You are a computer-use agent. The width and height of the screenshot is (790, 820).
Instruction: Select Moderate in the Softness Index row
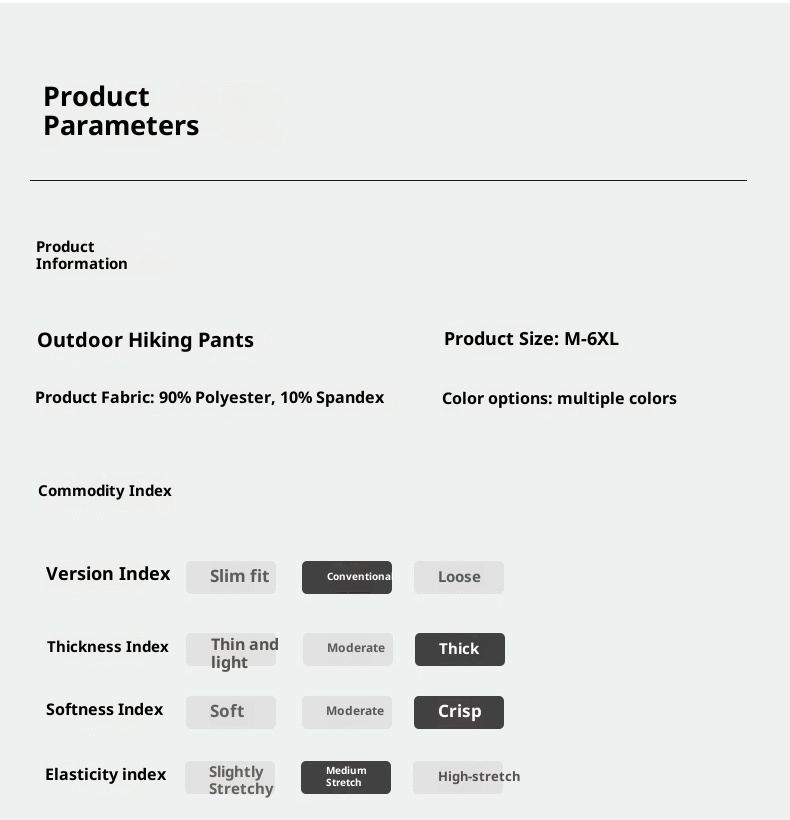coord(347,712)
